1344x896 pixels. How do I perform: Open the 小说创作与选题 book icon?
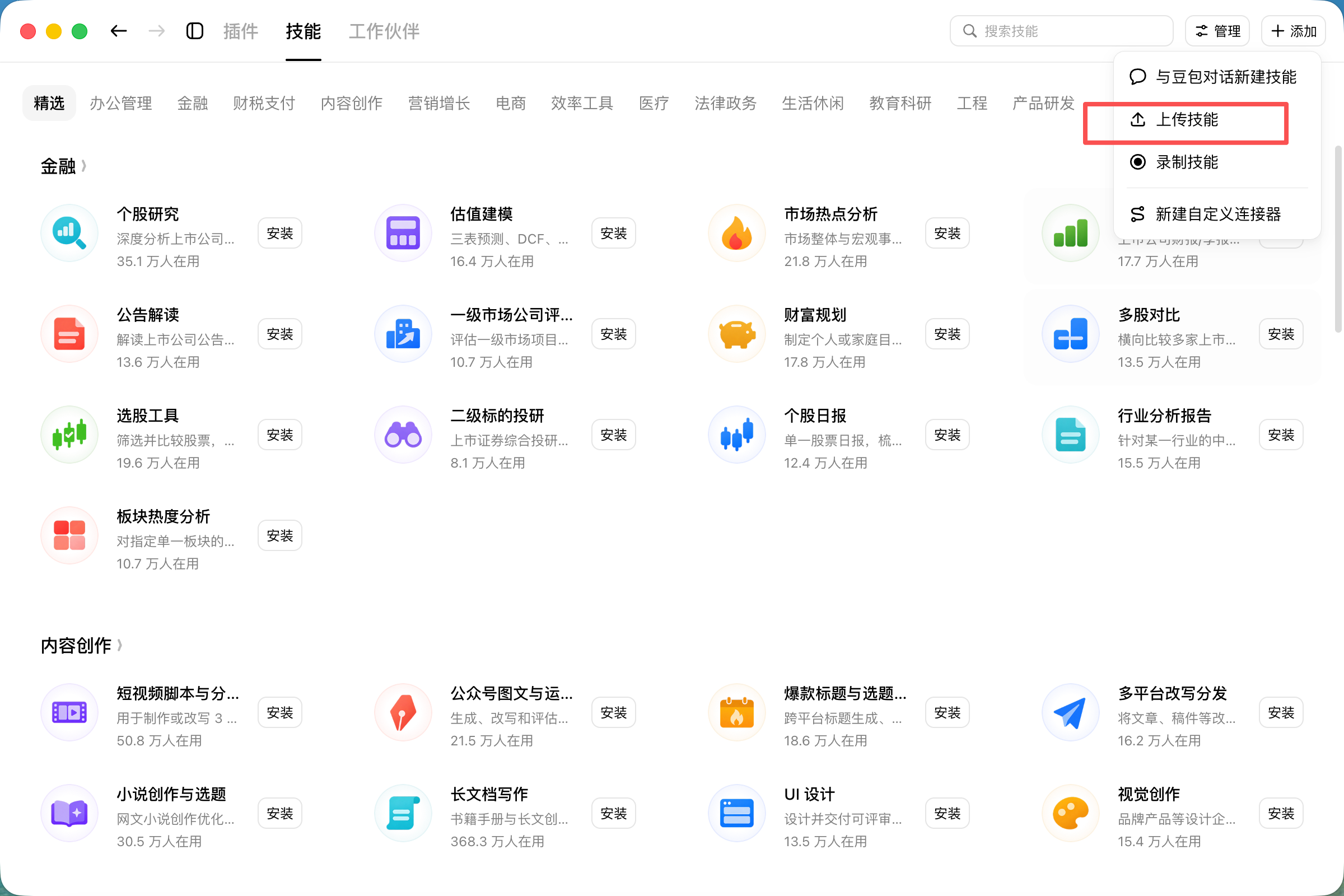[x=69, y=813]
